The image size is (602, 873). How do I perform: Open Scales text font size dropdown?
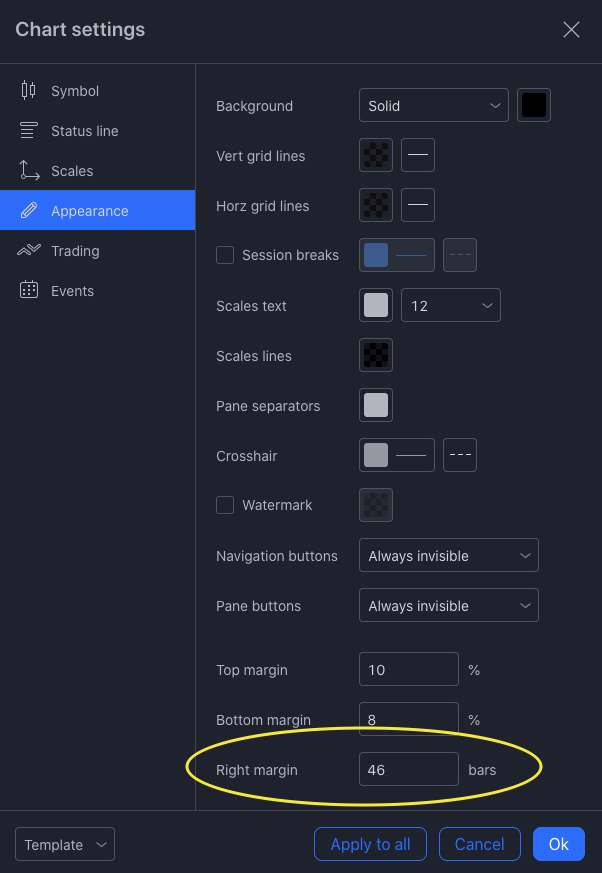(450, 306)
